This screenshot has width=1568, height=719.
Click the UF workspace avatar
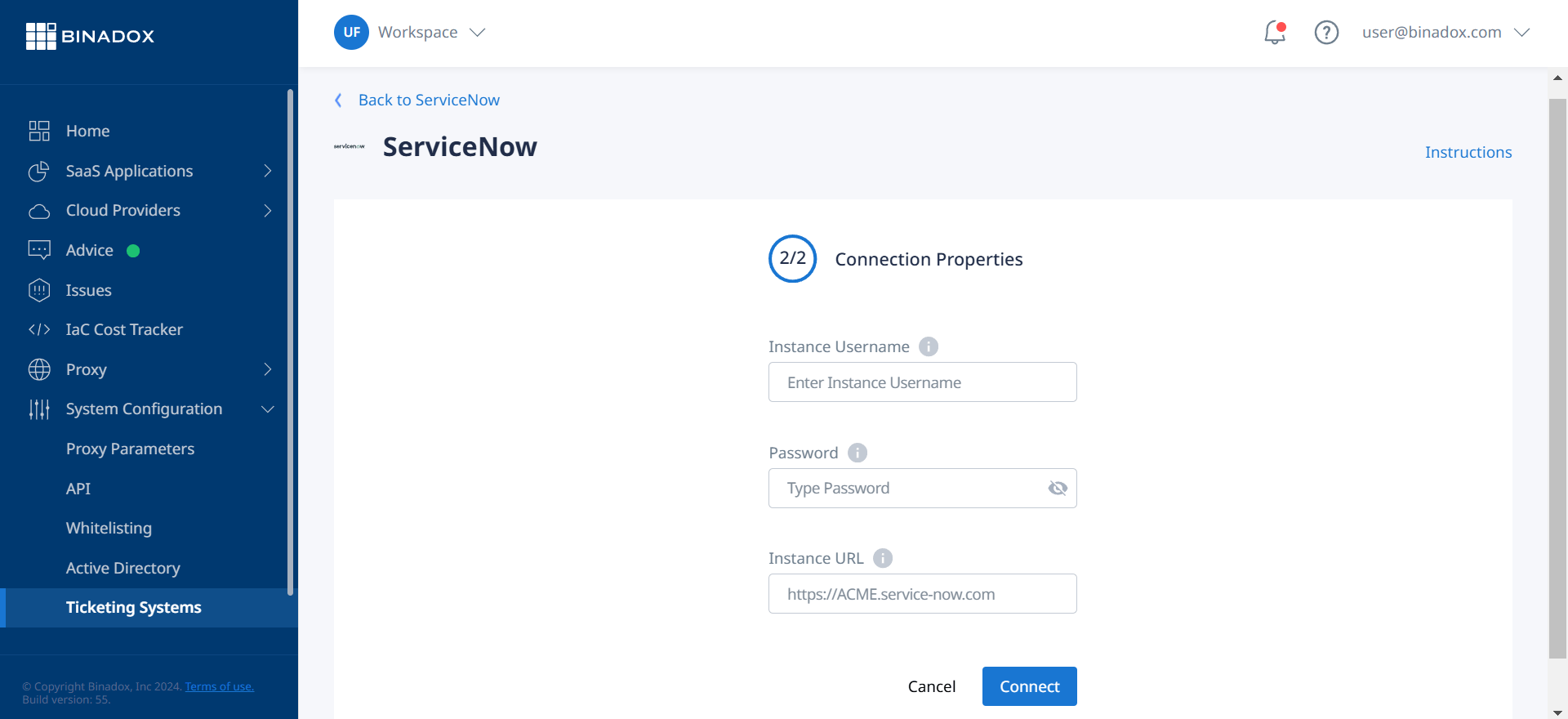[x=351, y=33]
